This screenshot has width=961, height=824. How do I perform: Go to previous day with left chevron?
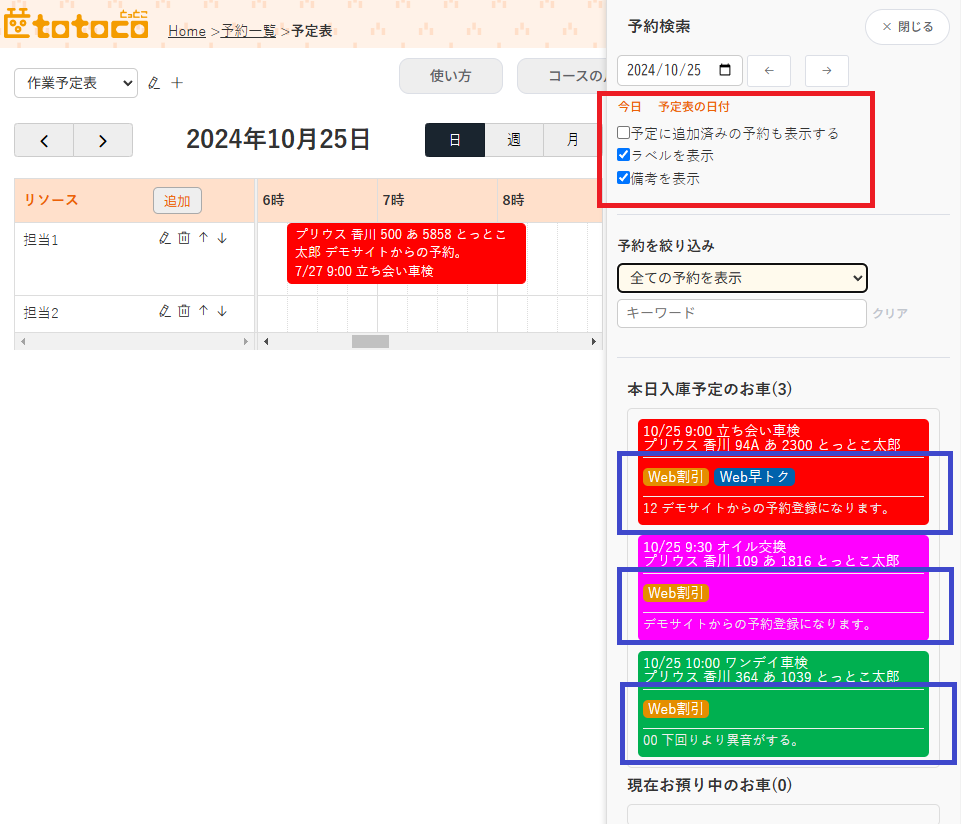click(44, 140)
